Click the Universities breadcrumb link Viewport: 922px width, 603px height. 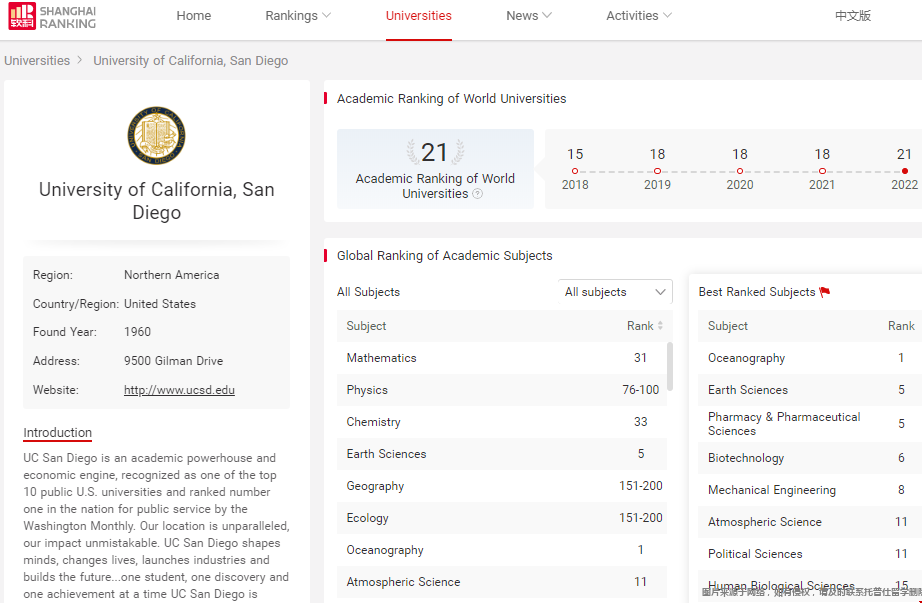point(37,60)
